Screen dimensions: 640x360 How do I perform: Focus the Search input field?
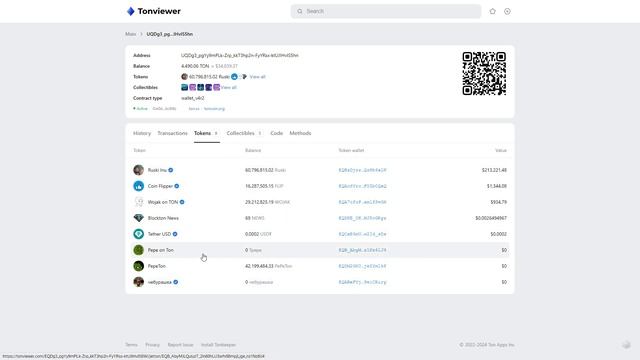[x=386, y=11]
